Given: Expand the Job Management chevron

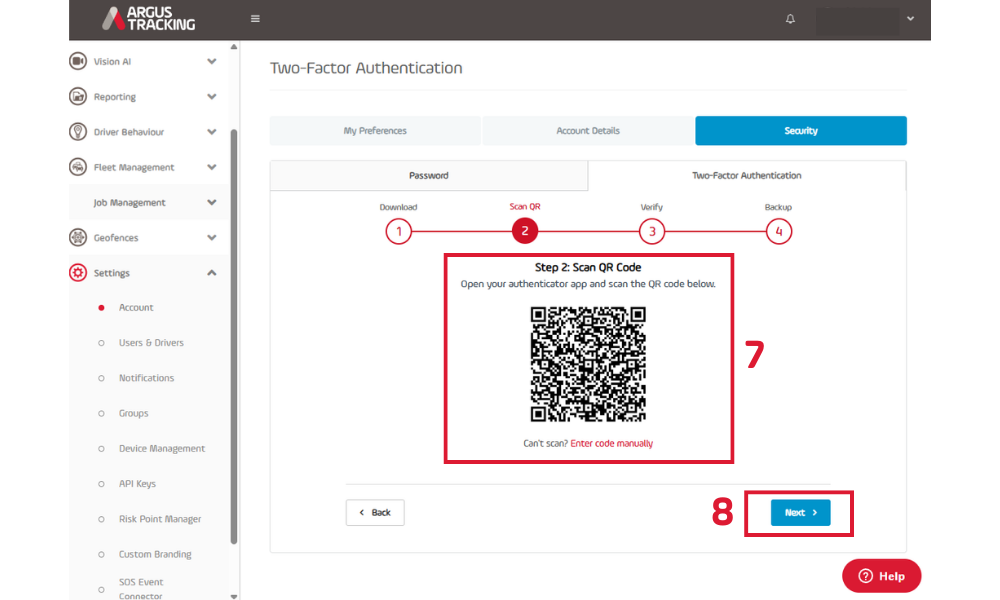Looking at the screenshot, I should (x=212, y=202).
